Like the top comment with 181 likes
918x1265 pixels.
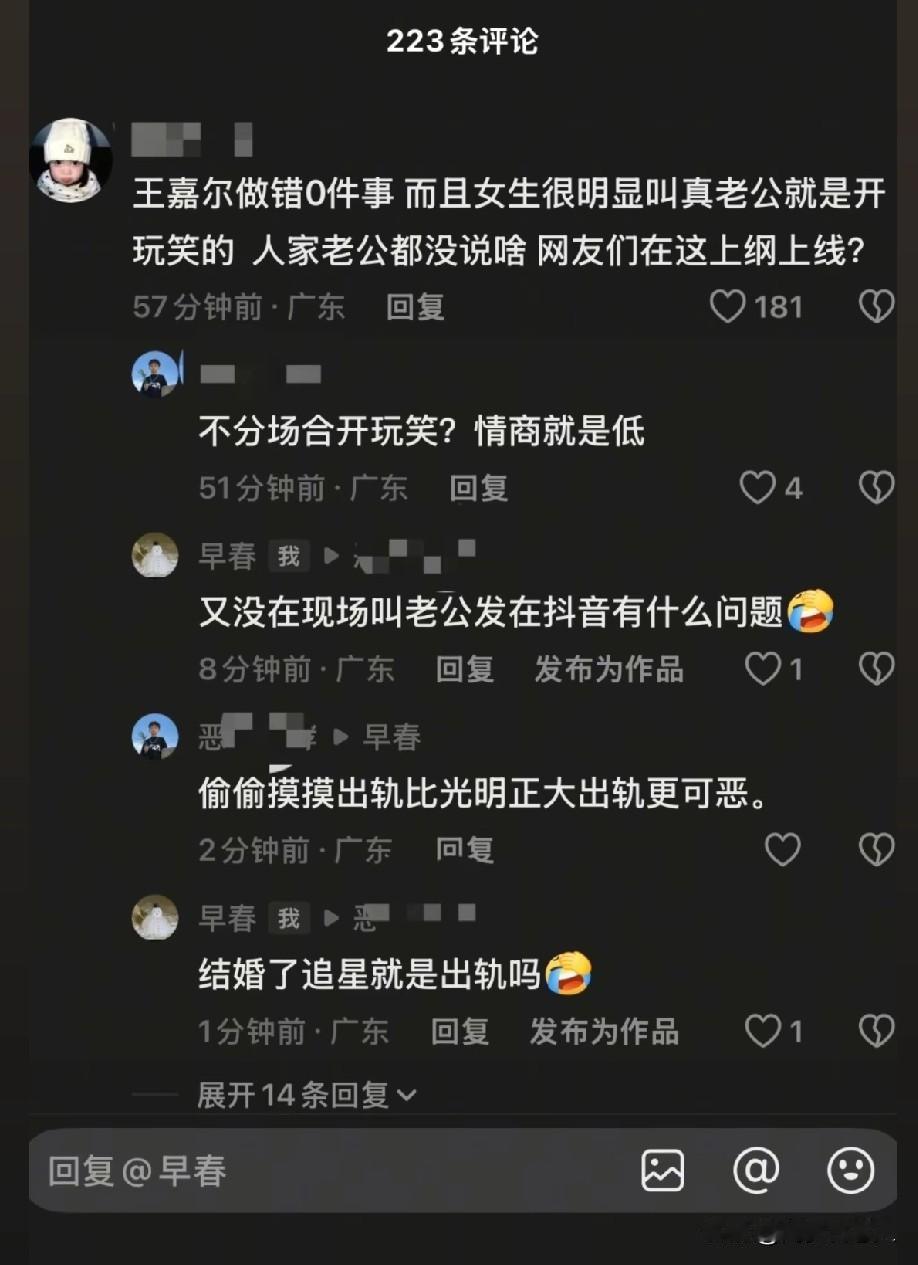727,306
